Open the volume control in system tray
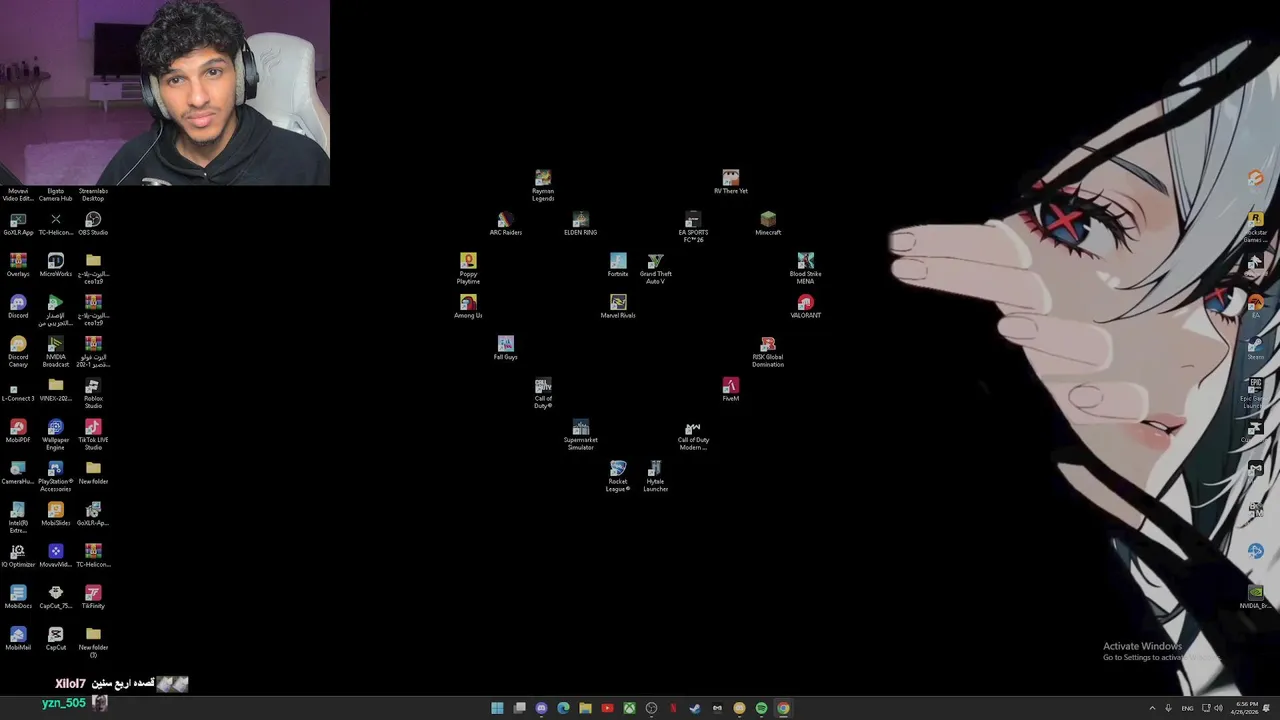The height and width of the screenshot is (720, 1280). [x=1218, y=708]
